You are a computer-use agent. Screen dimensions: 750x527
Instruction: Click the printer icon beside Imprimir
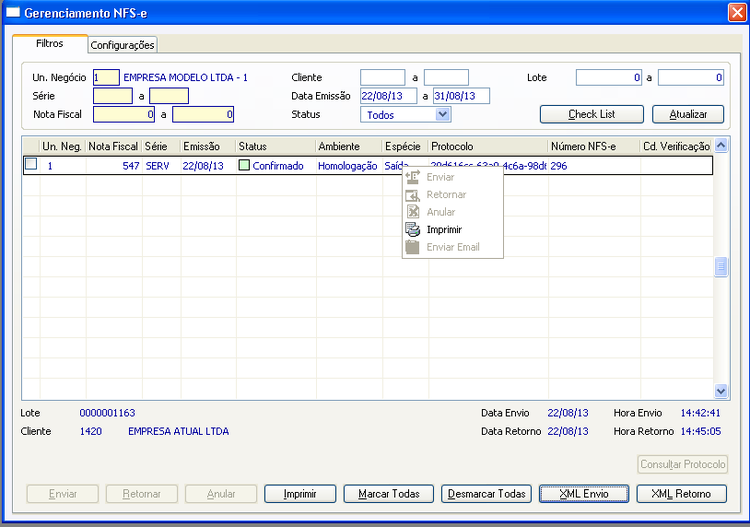tap(412, 230)
